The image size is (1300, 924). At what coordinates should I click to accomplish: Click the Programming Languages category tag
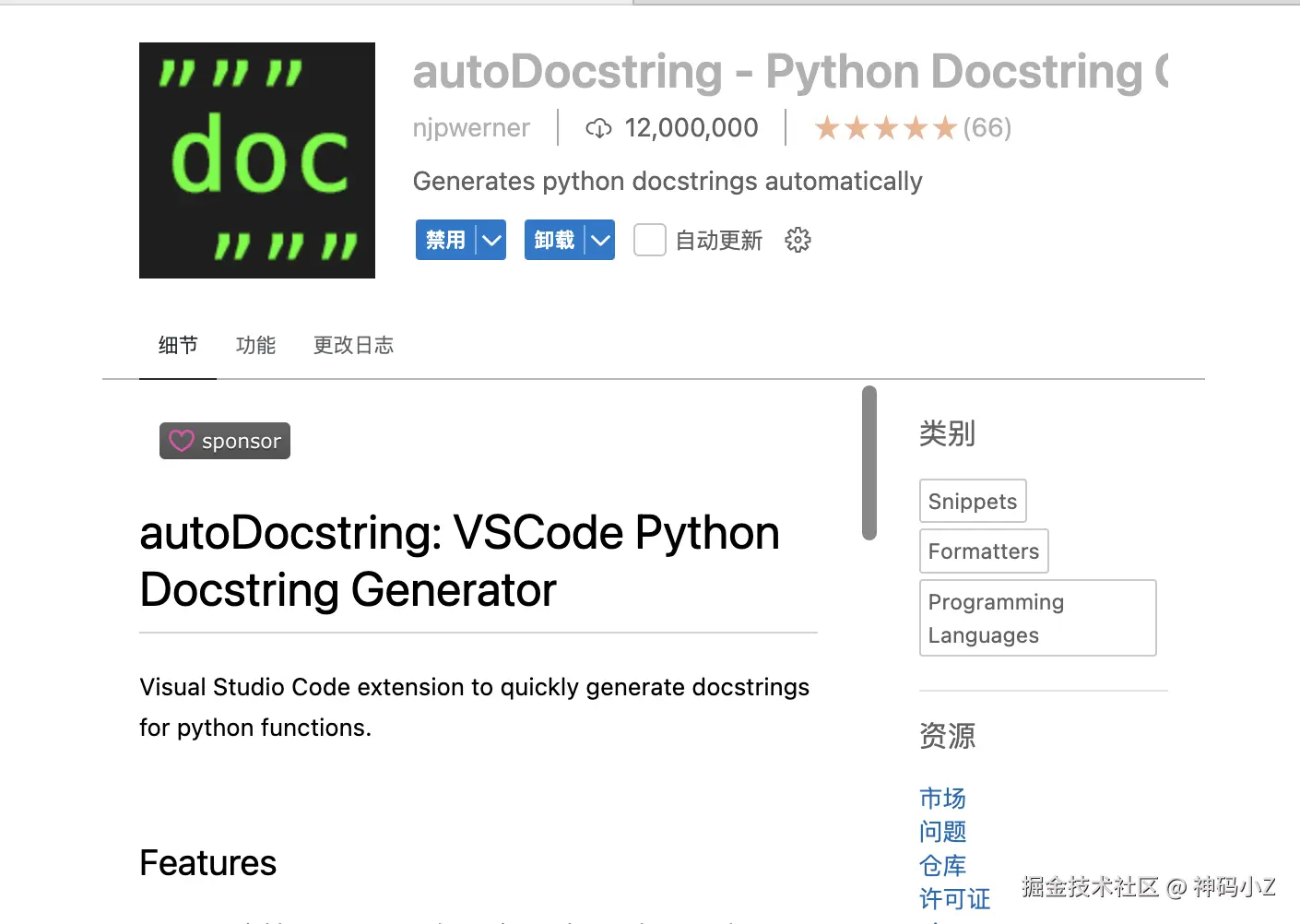[x=1038, y=618]
